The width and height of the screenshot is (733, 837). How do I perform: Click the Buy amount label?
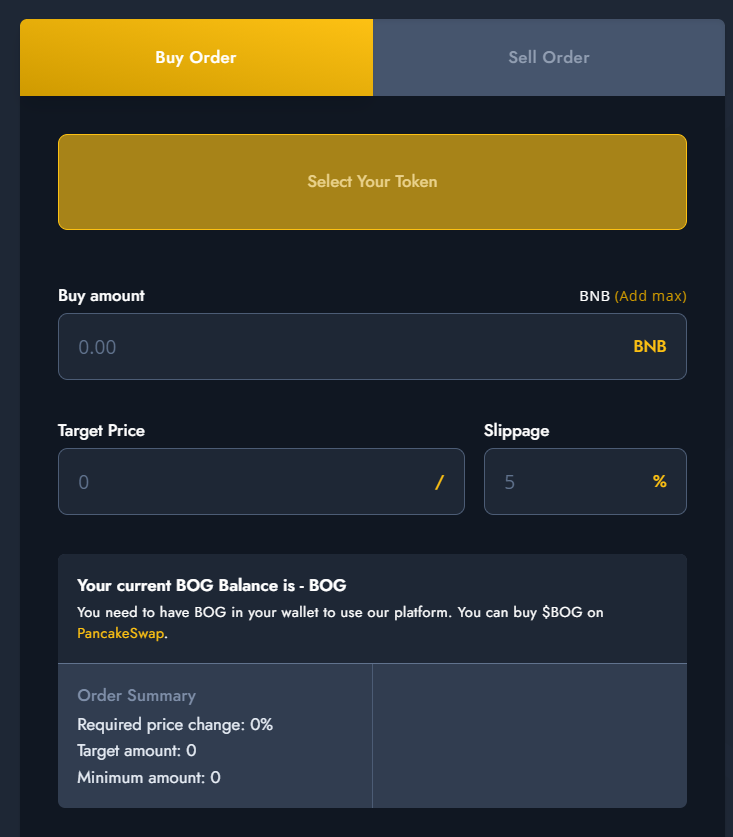coord(101,296)
